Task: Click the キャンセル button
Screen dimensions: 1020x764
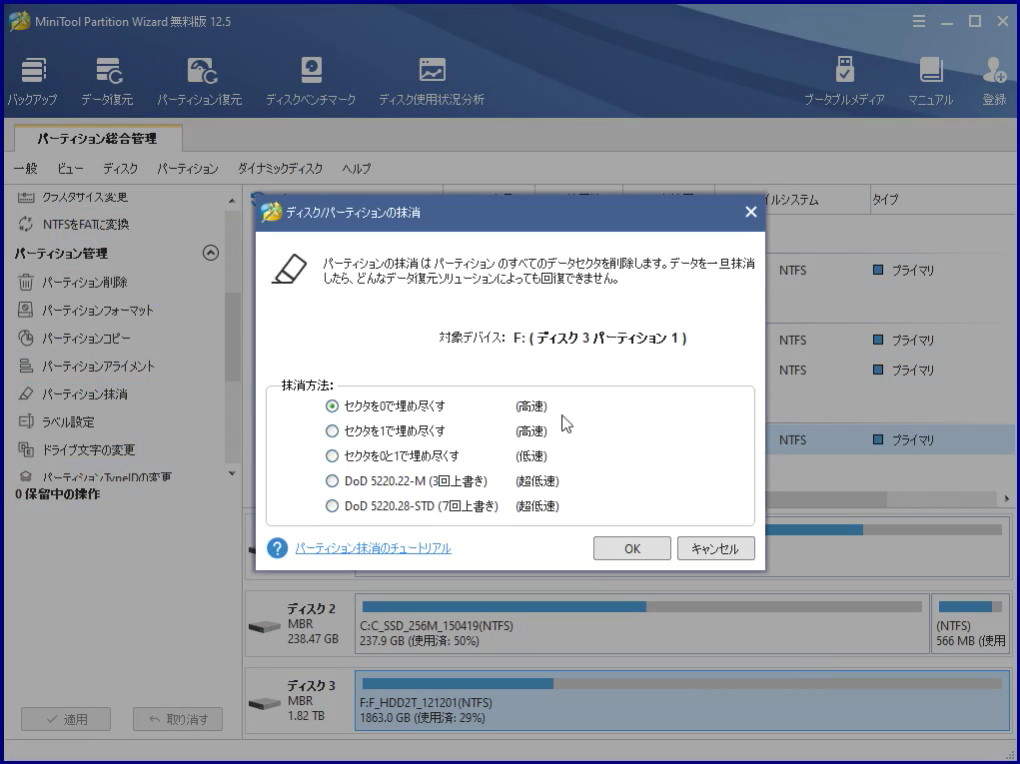Action: [716, 549]
